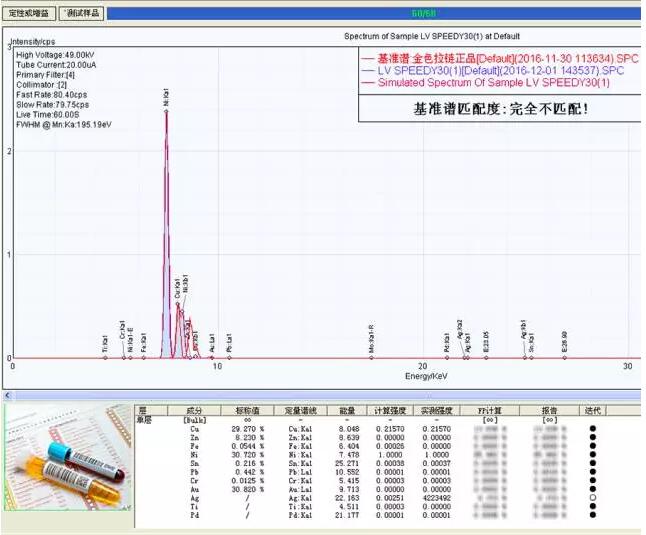The height and width of the screenshot is (535, 646).
Task: Click the 定性或增益 button
Action: [29, 13]
